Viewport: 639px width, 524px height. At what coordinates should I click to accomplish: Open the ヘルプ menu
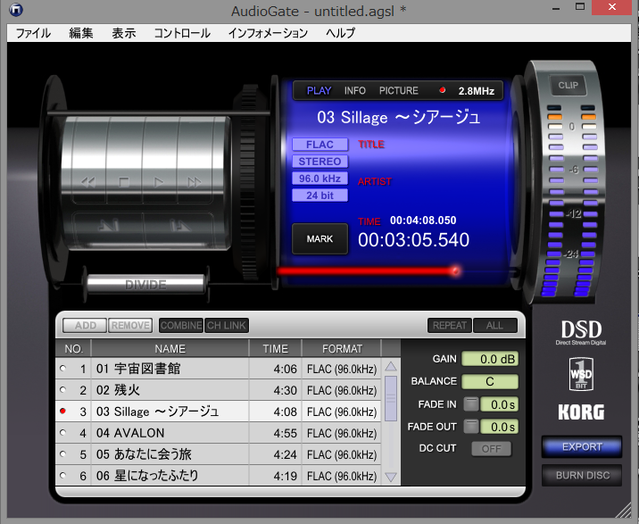[341, 33]
